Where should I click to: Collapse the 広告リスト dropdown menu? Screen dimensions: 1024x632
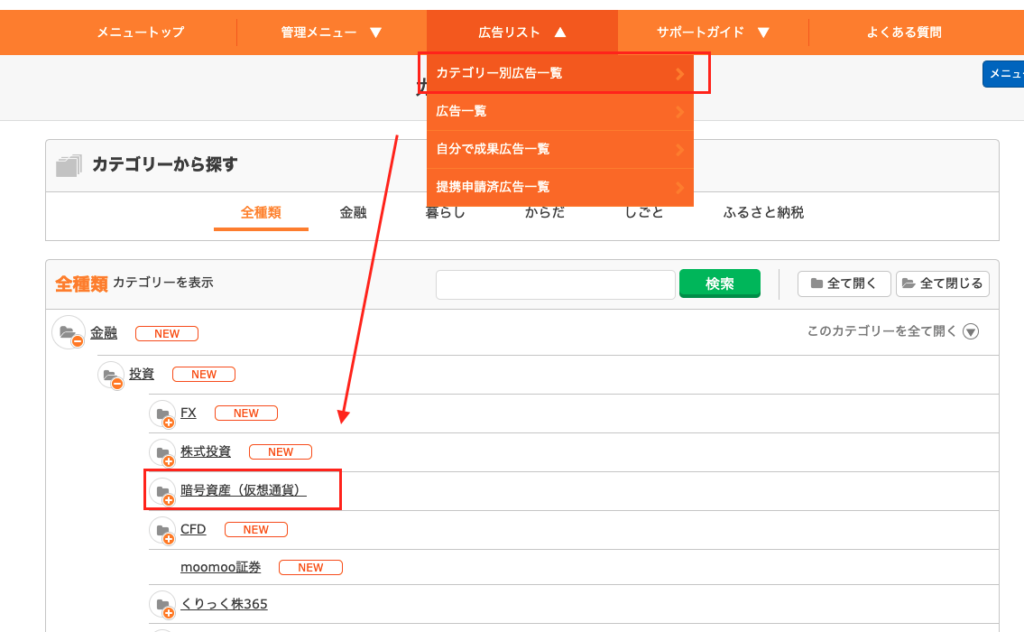tap(522, 32)
